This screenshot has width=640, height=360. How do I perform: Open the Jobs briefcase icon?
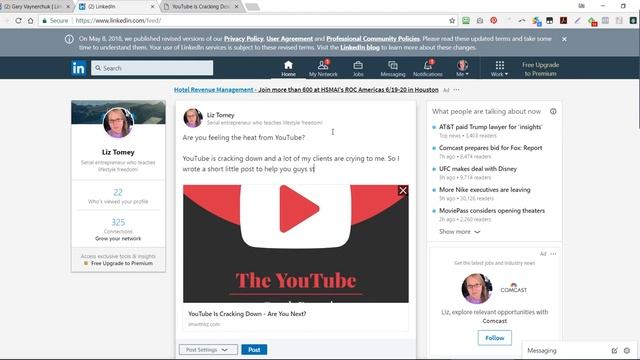(358, 68)
